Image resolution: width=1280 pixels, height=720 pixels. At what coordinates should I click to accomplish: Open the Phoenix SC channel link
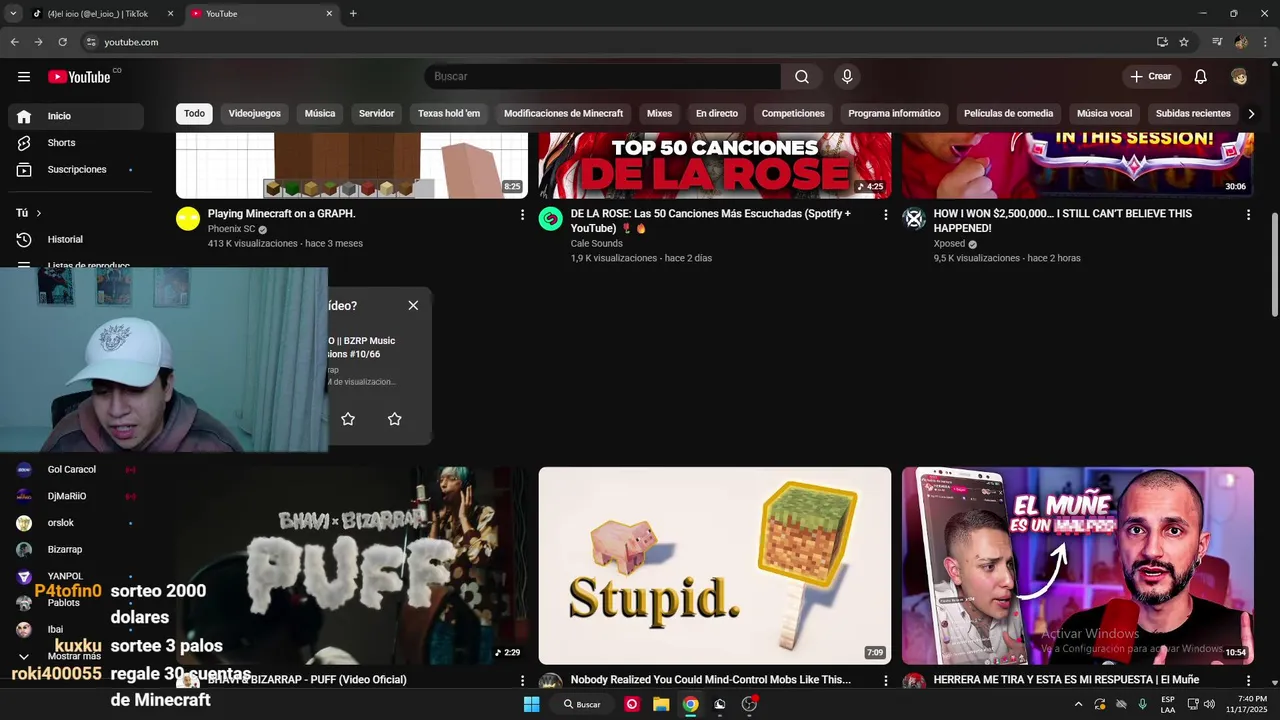(x=231, y=229)
